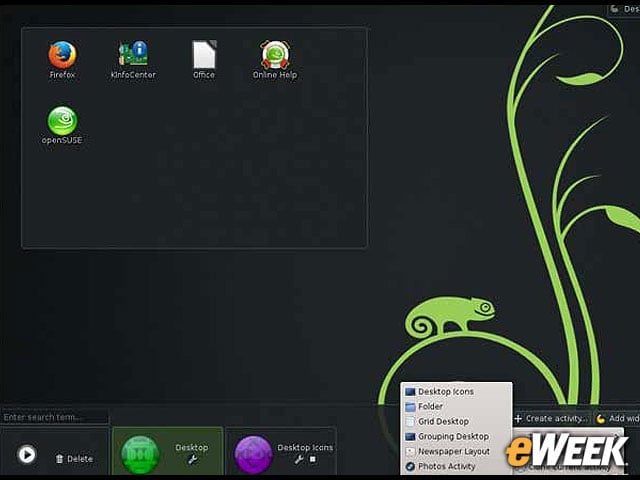The image size is (640, 480).
Task: Choose 'Folder' from the popup menu
Action: pyautogui.click(x=456, y=407)
